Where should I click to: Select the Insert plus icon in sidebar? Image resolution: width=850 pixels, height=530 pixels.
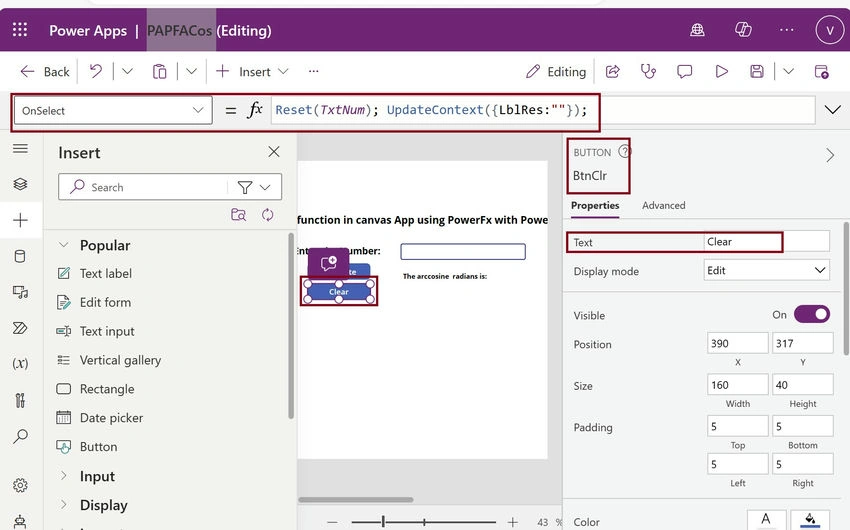pyautogui.click(x=20, y=220)
